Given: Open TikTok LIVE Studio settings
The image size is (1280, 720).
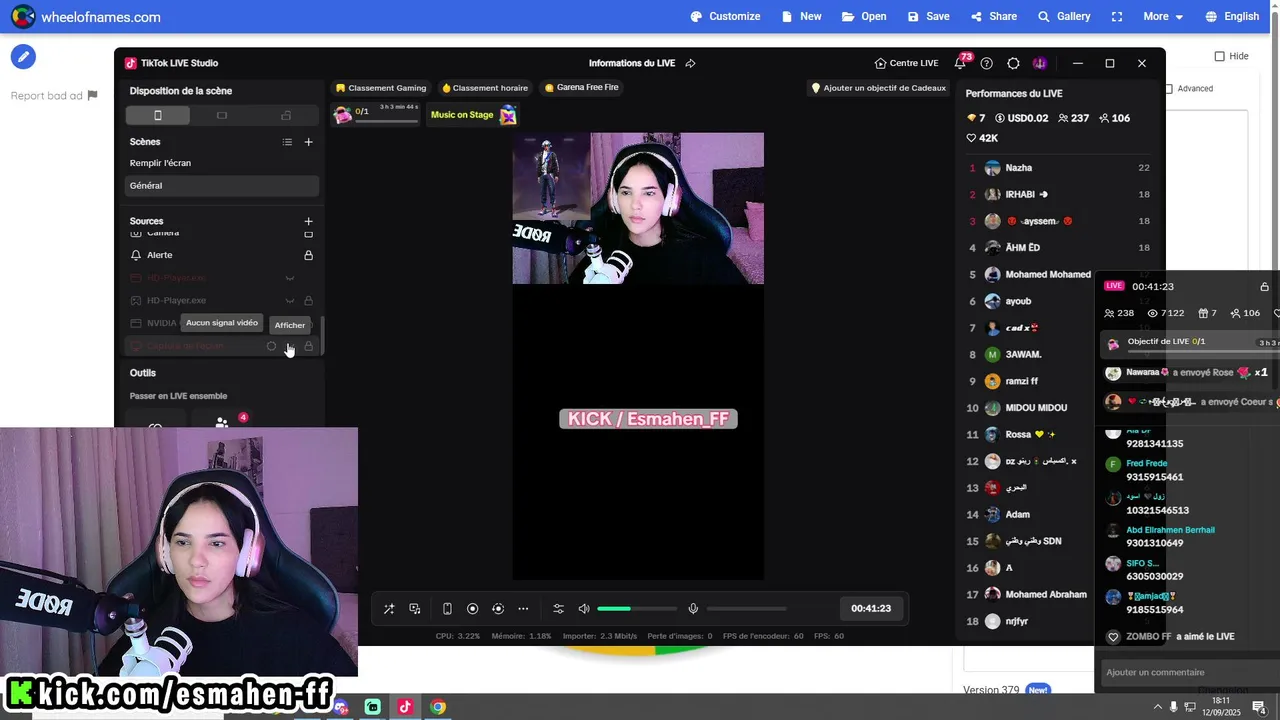Looking at the screenshot, I should coord(1013,63).
